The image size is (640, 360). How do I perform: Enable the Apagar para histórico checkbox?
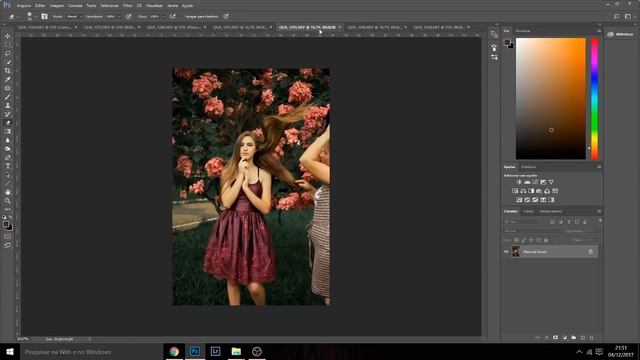coord(181,17)
